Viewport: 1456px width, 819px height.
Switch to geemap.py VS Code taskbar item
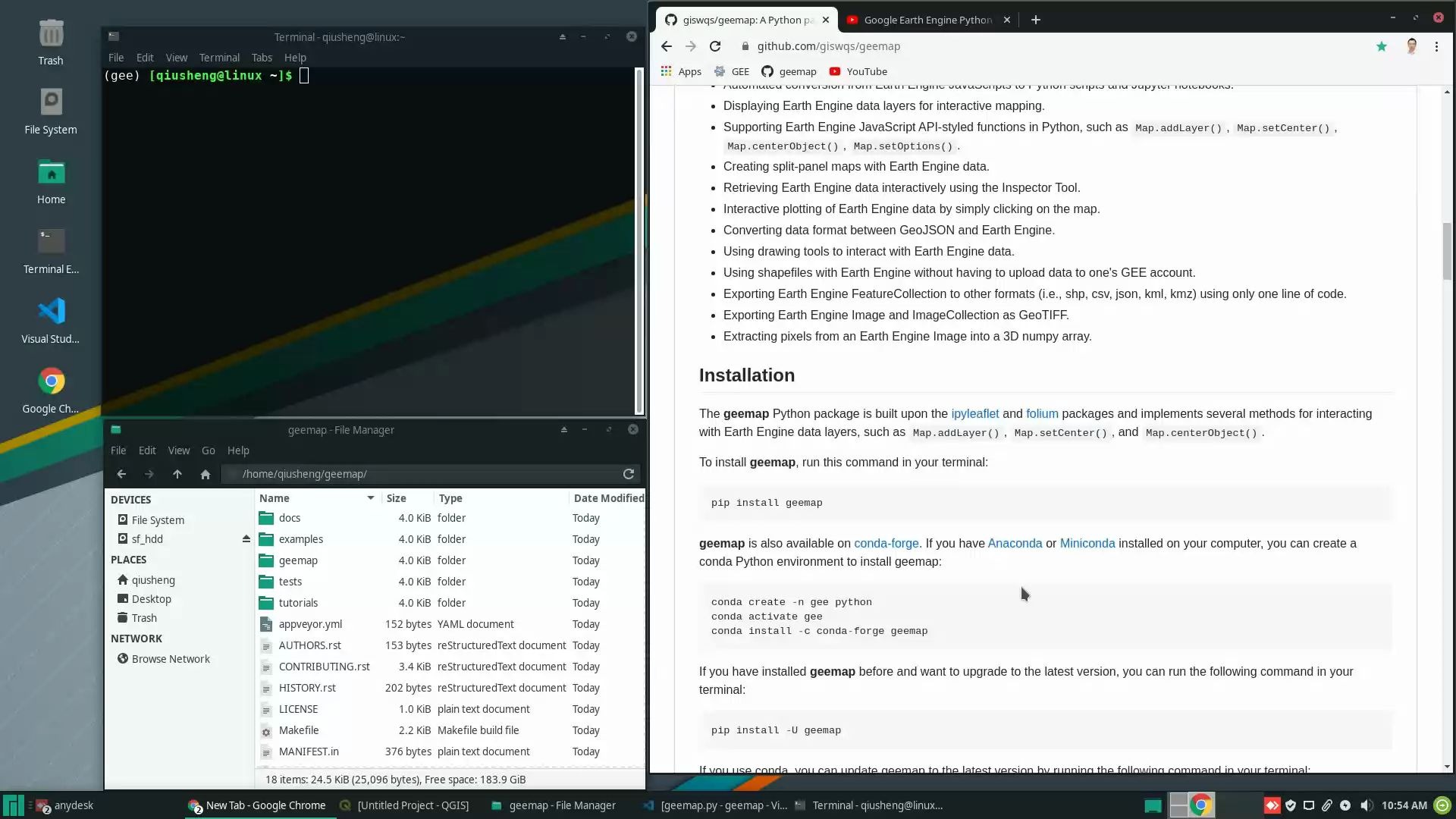coord(715,805)
